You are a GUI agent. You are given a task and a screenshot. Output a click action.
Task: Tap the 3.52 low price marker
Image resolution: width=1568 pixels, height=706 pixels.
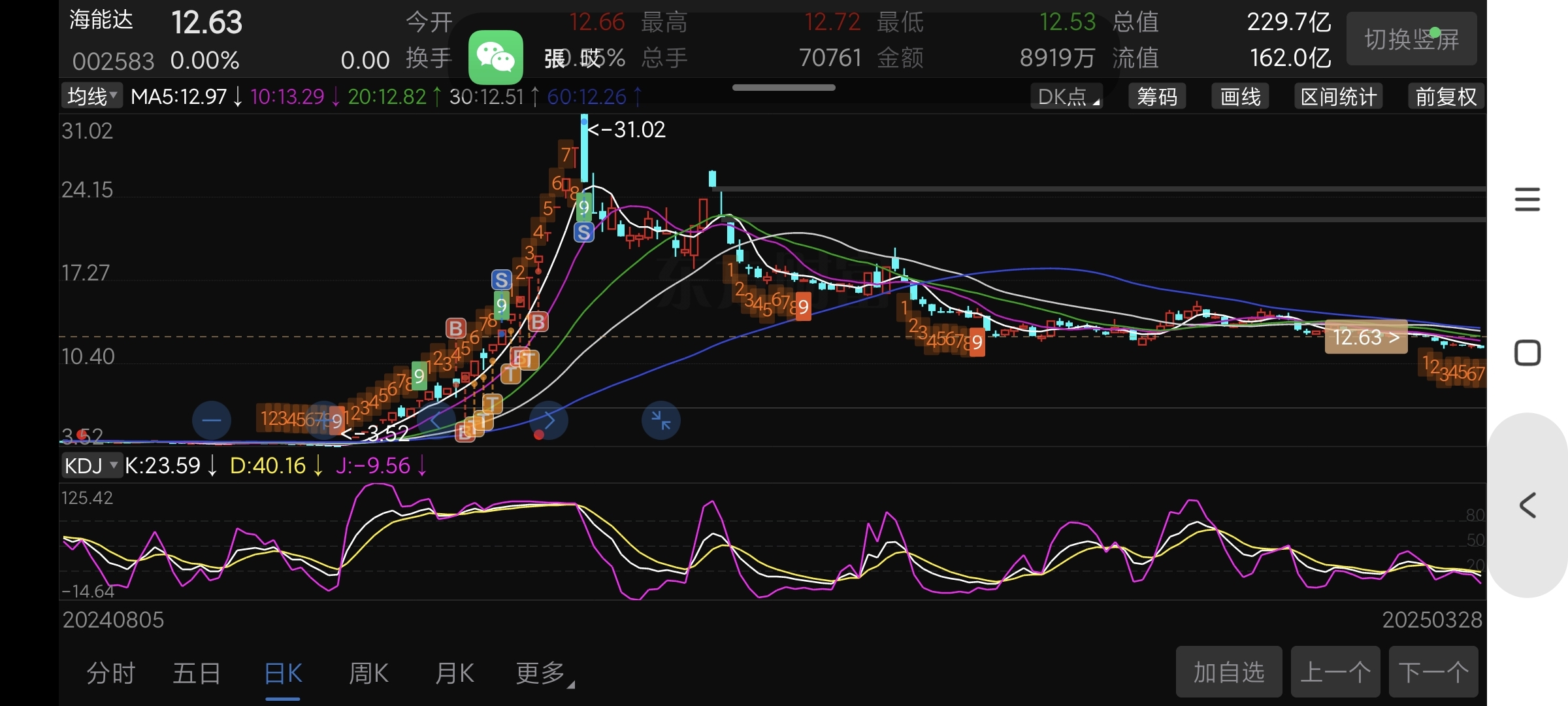375,433
